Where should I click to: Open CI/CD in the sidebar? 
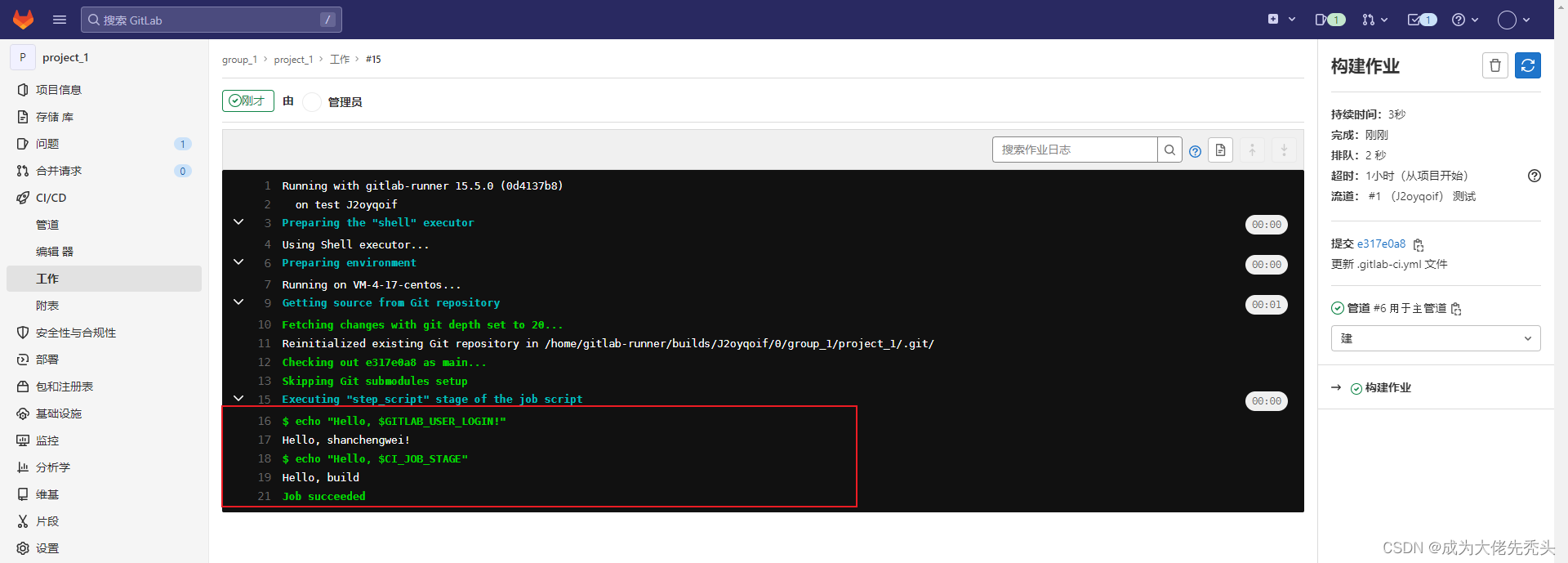(104, 198)
